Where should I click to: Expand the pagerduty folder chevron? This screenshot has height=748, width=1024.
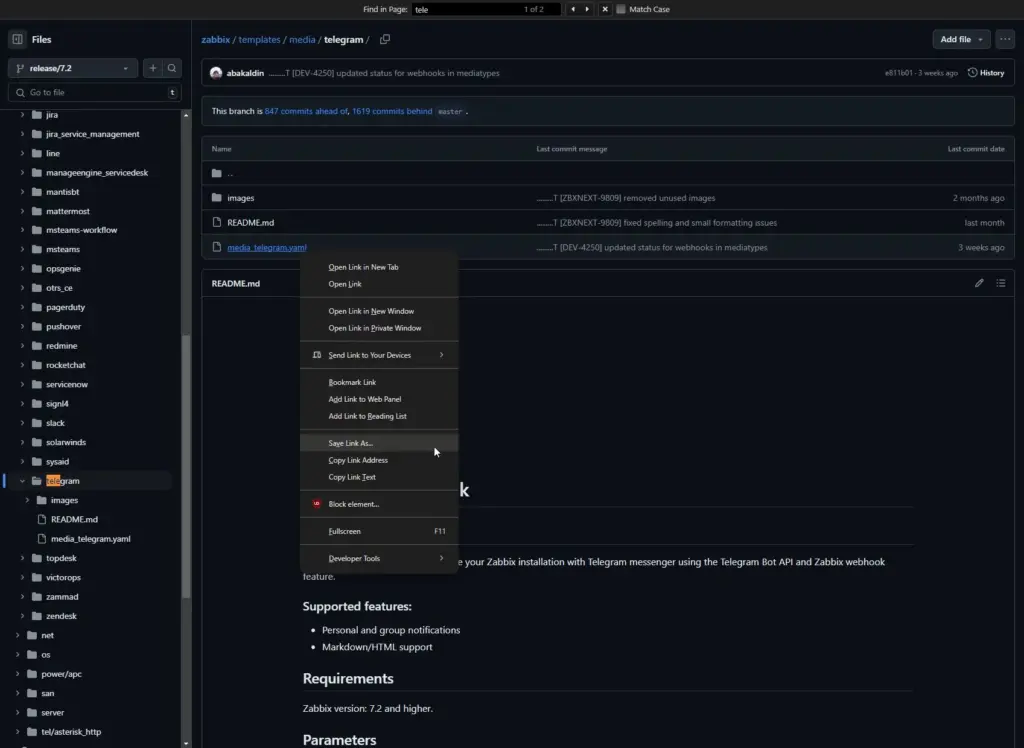pos(22,307)
